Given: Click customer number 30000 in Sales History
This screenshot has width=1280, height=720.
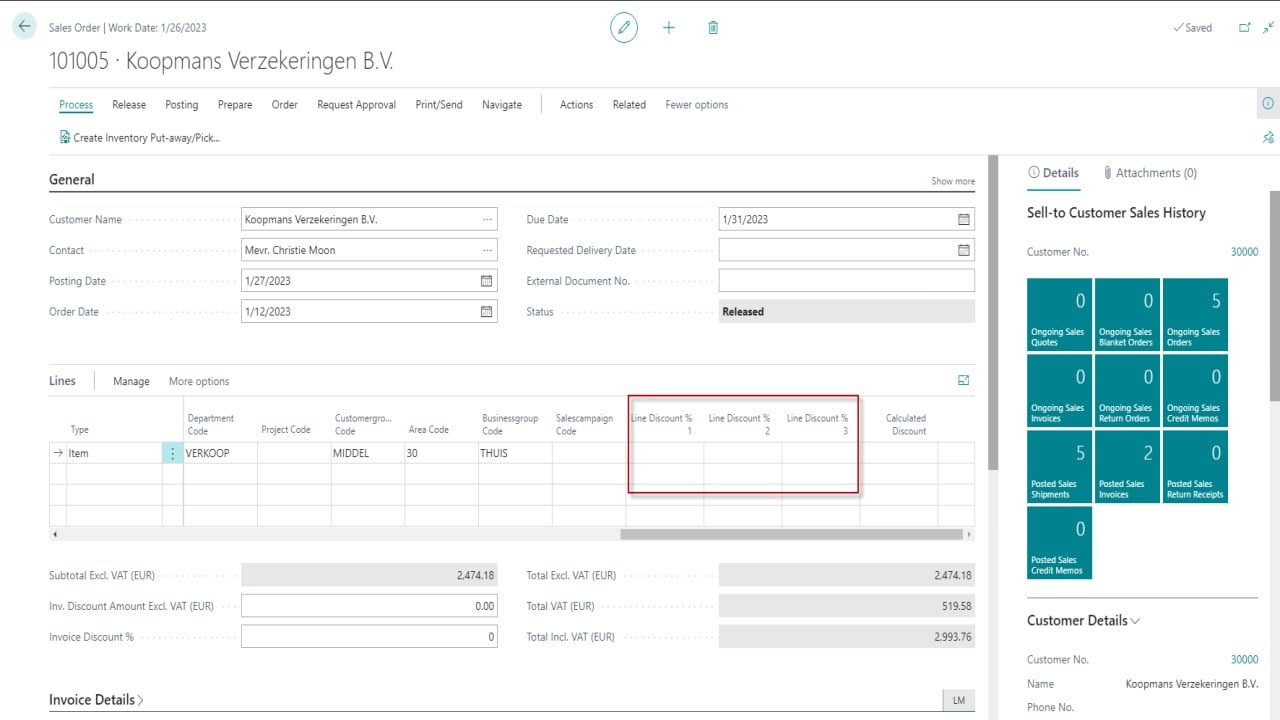Looking at the screenshot, I should [x=1244, y=252].
